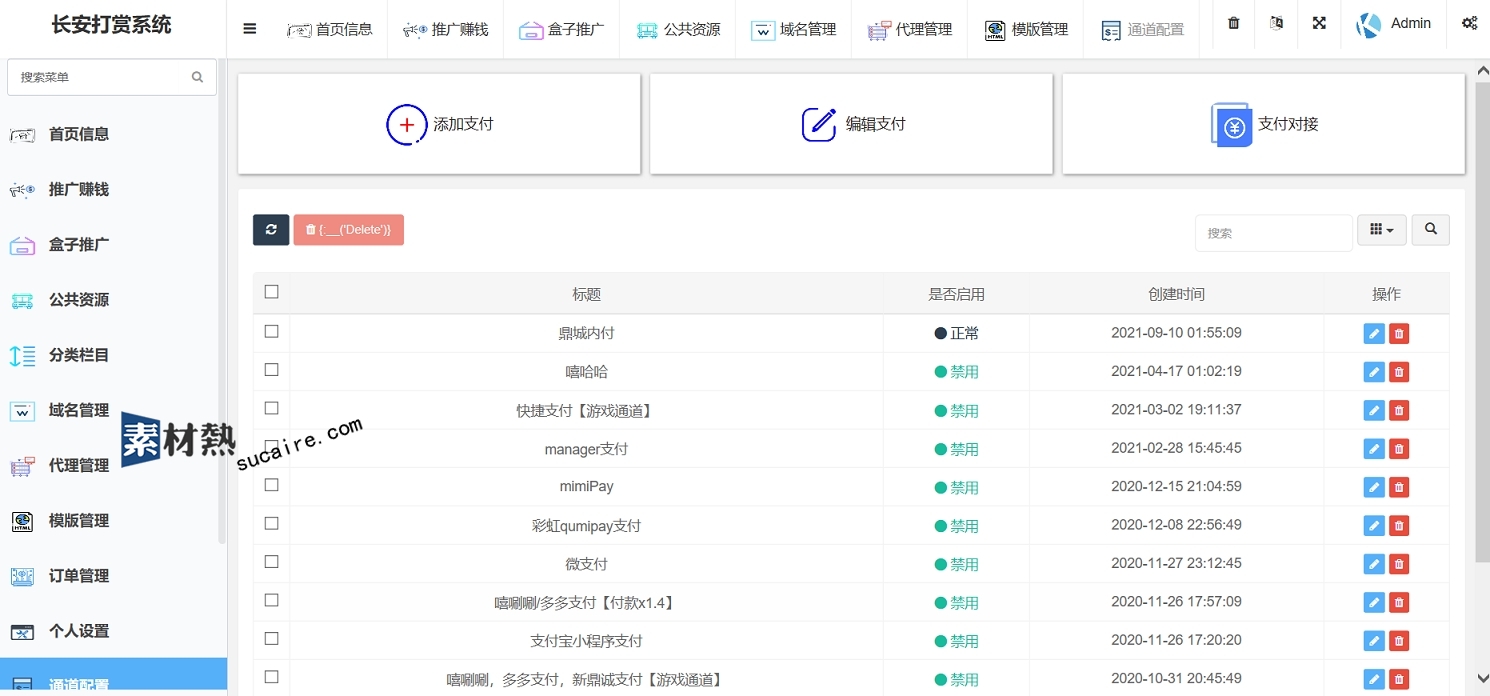Open 域名管理 tab in top navigation
1490x696 pixels.
(x=793, y=30)
